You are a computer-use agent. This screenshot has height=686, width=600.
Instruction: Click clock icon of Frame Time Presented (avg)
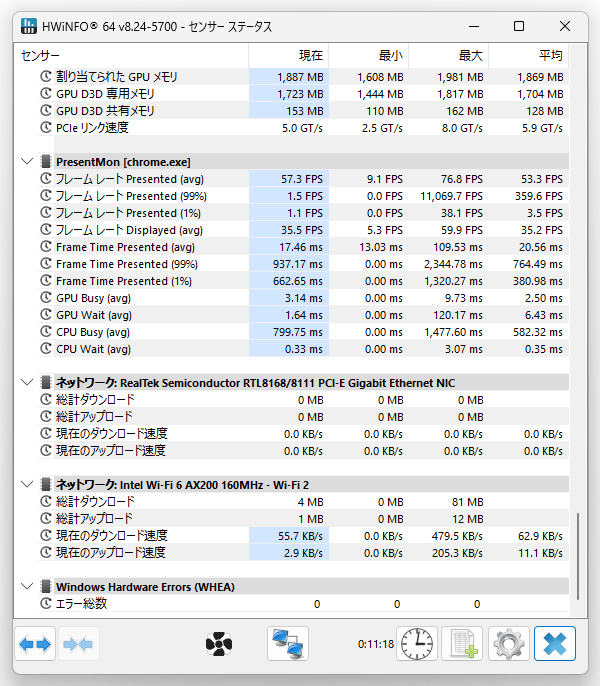(46, 247)
